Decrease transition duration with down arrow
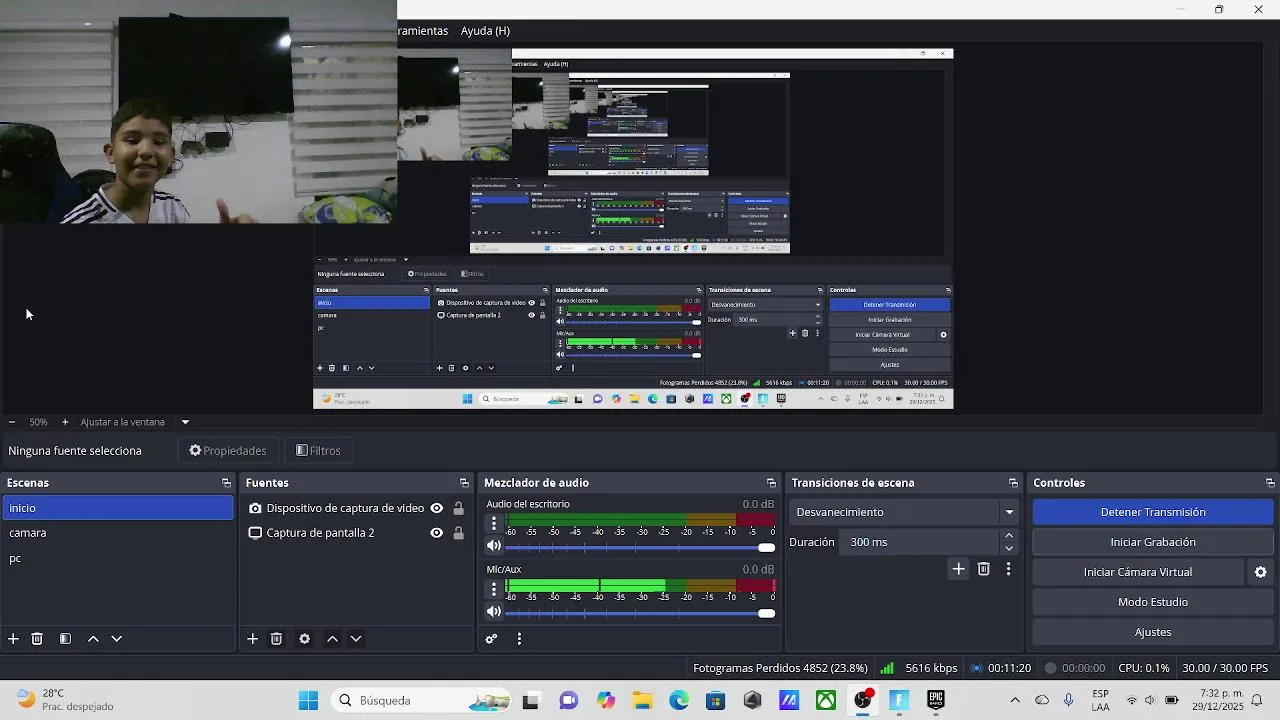 click(x=1008, y=548)
